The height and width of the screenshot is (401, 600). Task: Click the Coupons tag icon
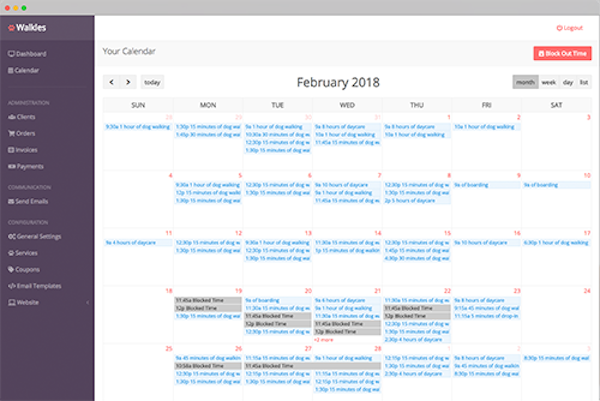pyautogui.click(x=11, y=269)
